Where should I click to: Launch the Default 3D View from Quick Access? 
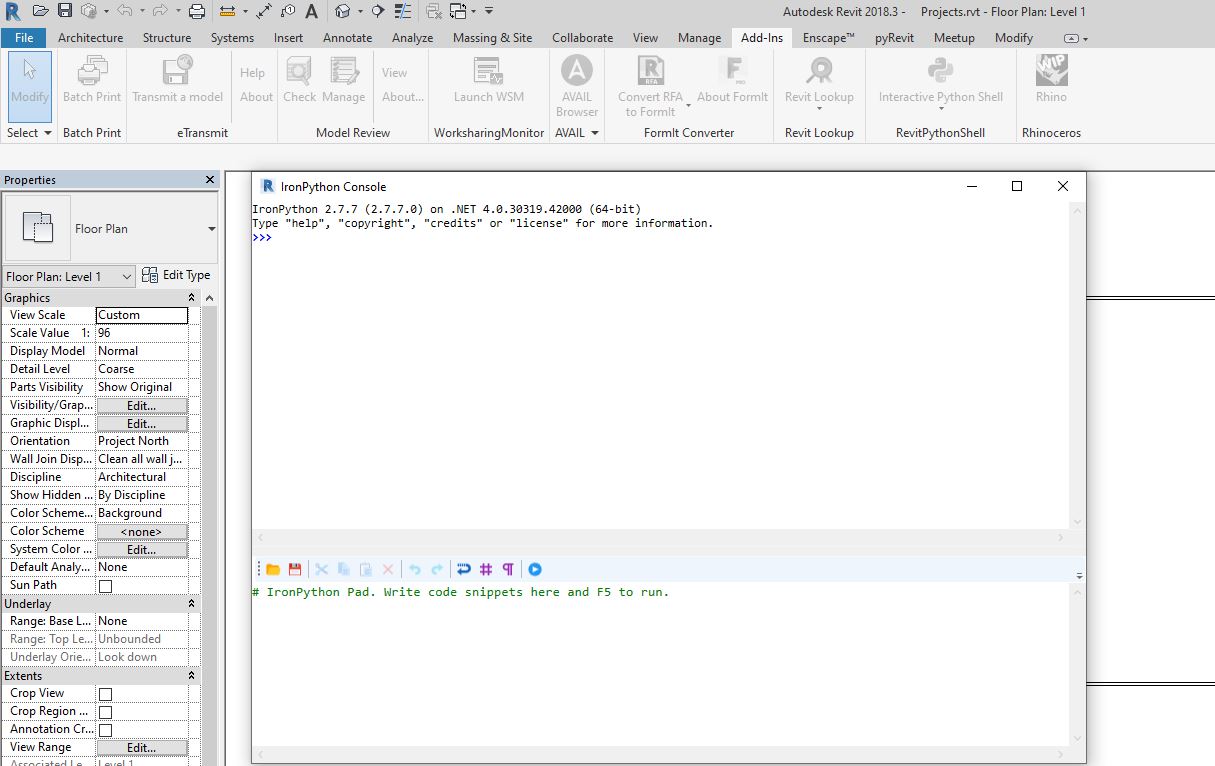(344, 11)
